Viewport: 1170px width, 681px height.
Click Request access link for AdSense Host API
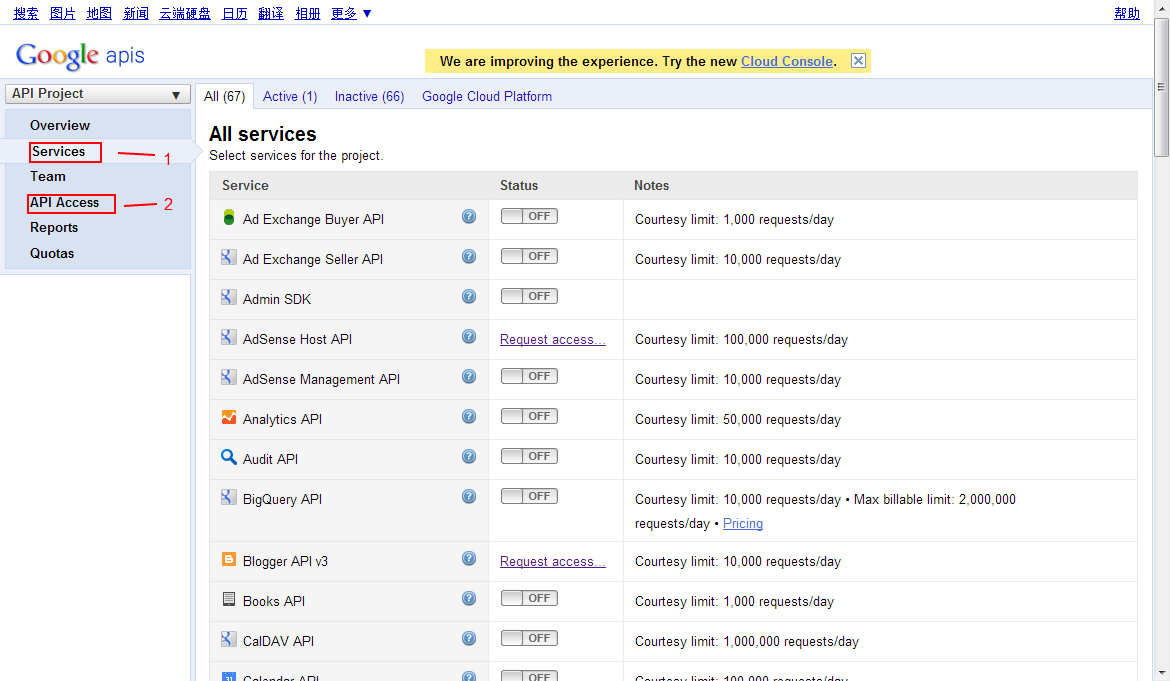pyautogui.click(x=552, y=340)
